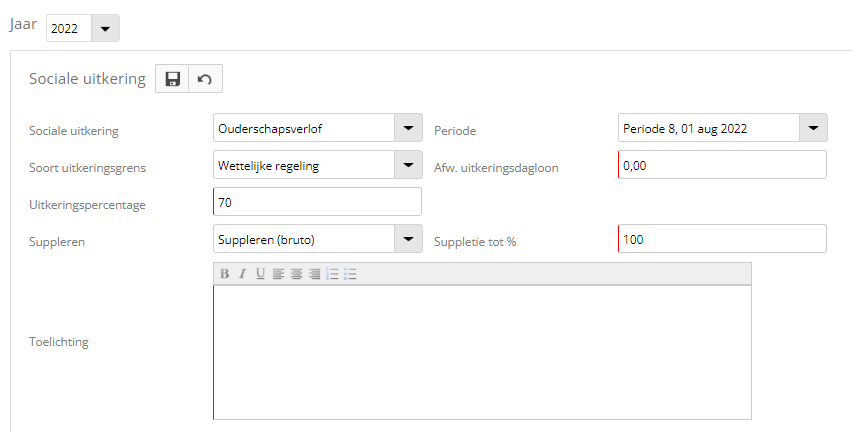Save the Sociale uitkering record
Screen dimensions: 852x432
[x=172, y=79]
